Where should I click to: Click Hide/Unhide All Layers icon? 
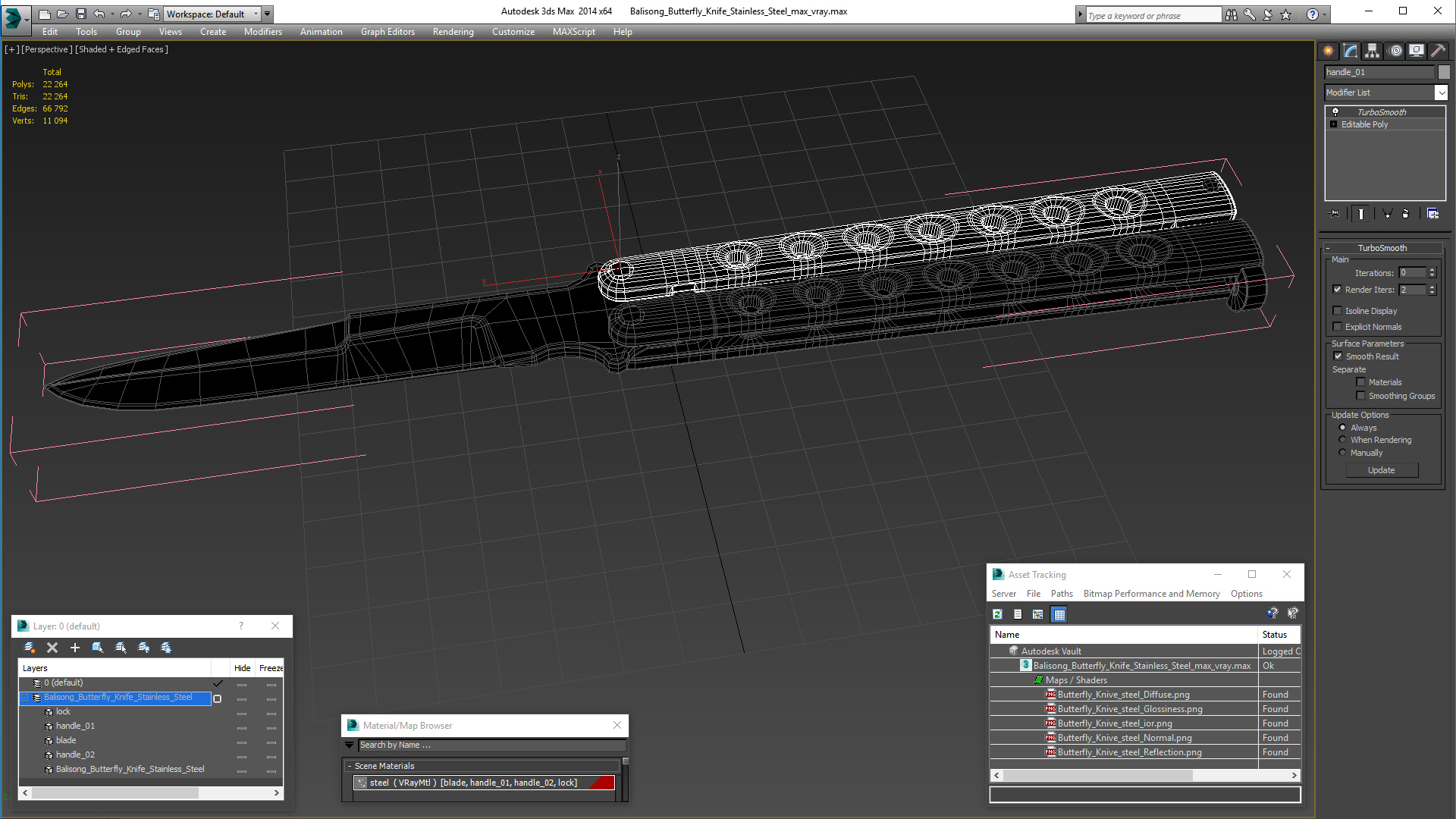coord(143,648)
